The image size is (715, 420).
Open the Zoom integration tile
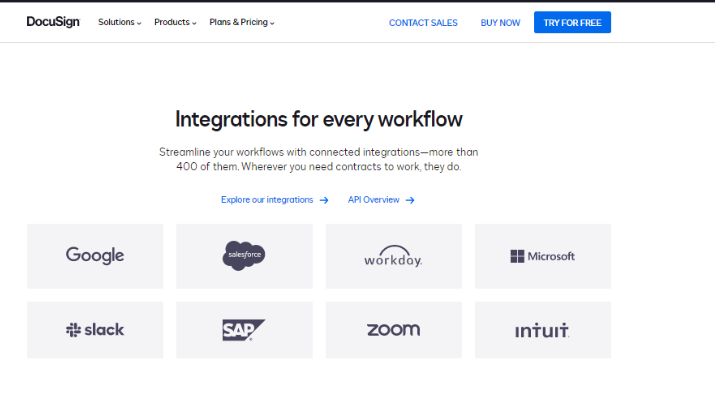[394, 330]
